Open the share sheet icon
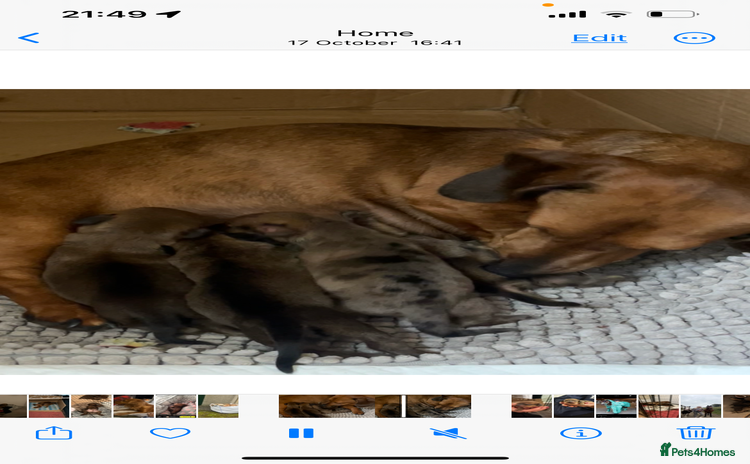 pyautogui.click(x=54, y=433)
